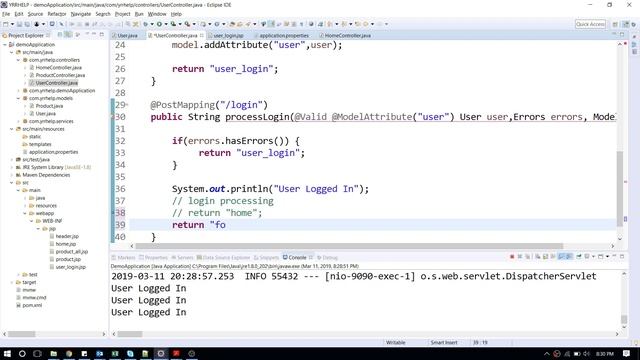
Task: Click the Save All toolbar icon
Action: point(27,24)
